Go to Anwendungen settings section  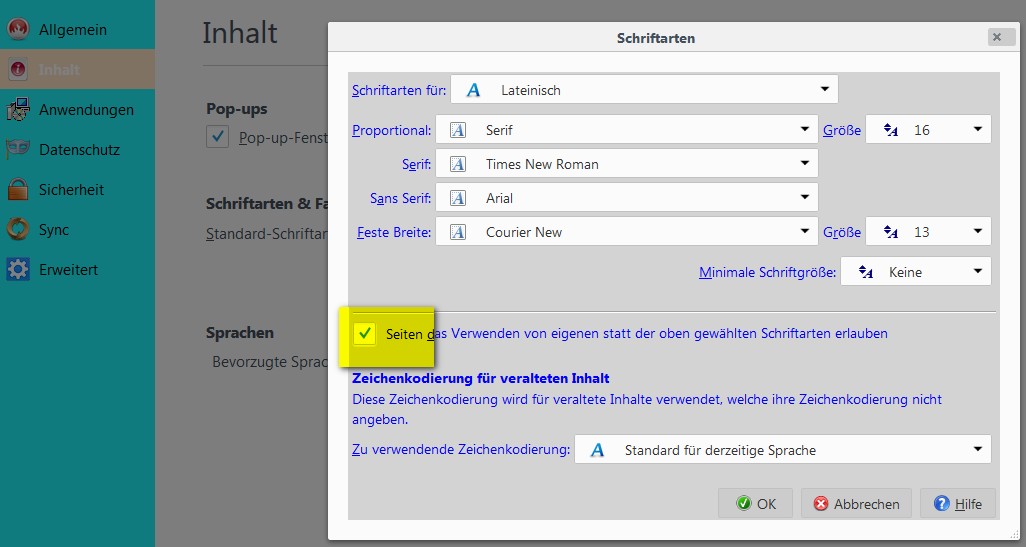click(77, 109)
